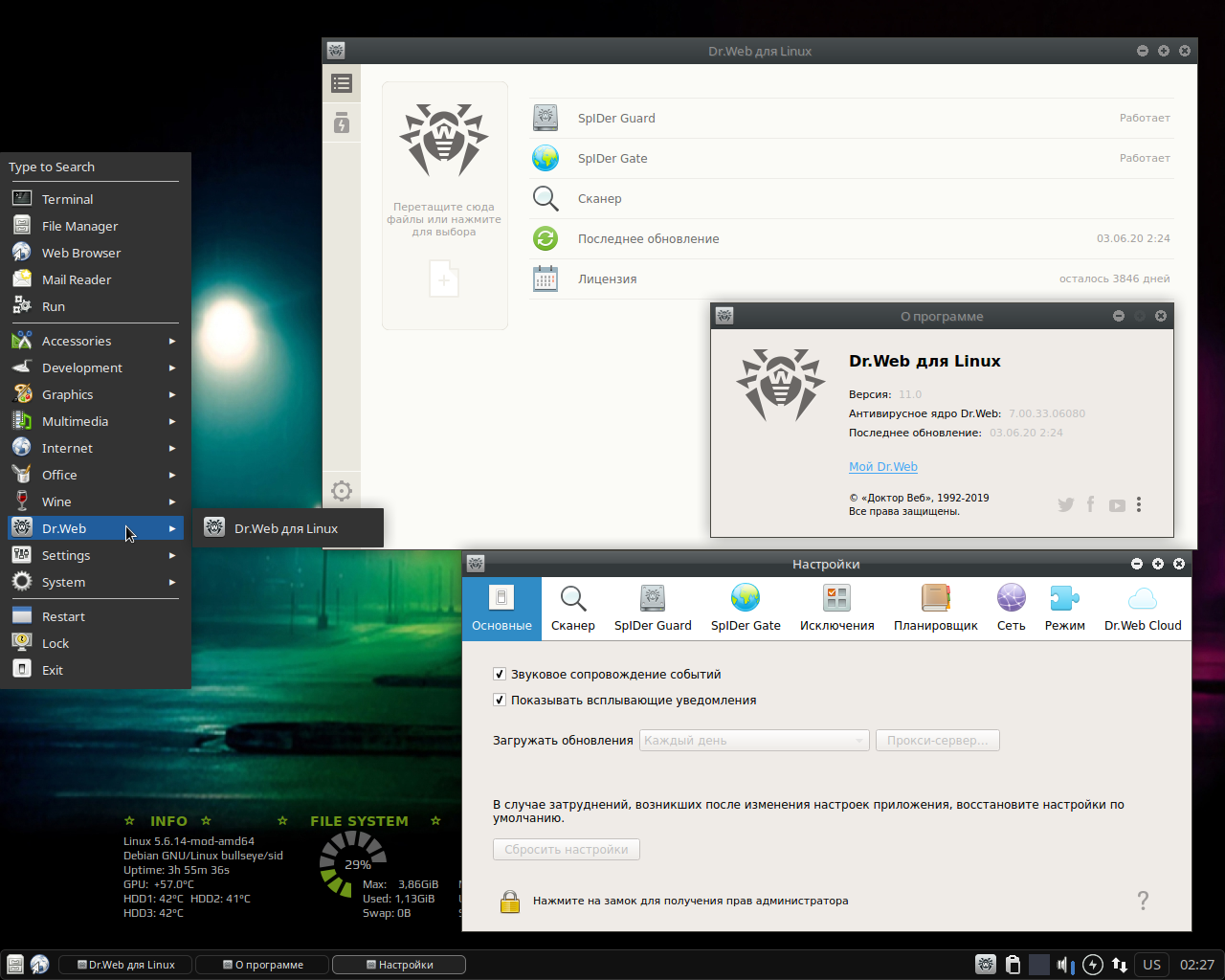
Task: Open Terminal from the applications menu
Action: 95,199
